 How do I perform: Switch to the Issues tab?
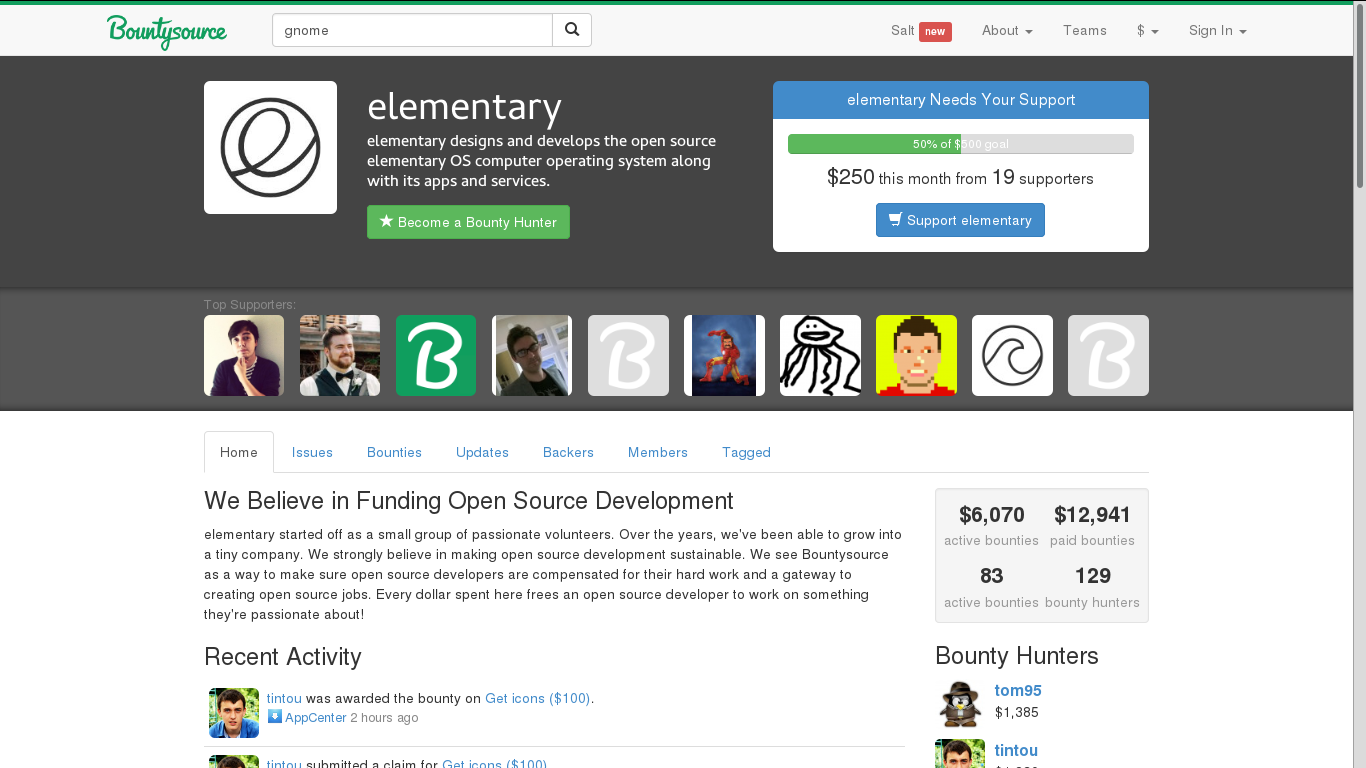pos(312,452)
